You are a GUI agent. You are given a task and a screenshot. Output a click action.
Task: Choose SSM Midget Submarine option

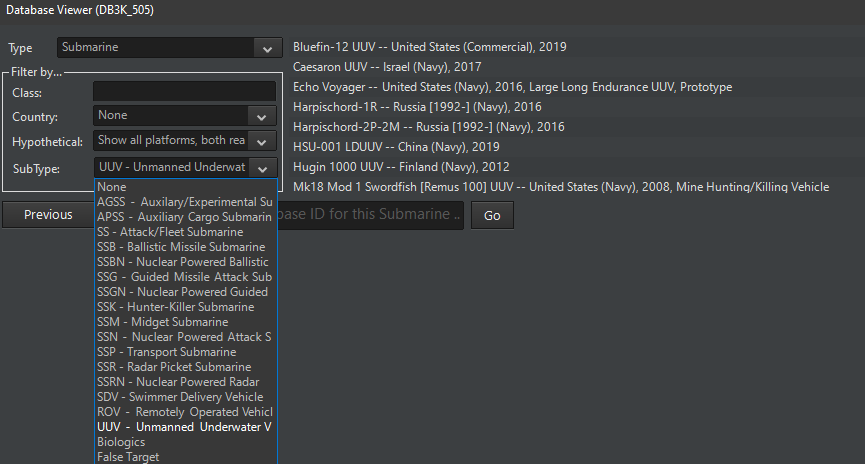(x=185, y=322)
